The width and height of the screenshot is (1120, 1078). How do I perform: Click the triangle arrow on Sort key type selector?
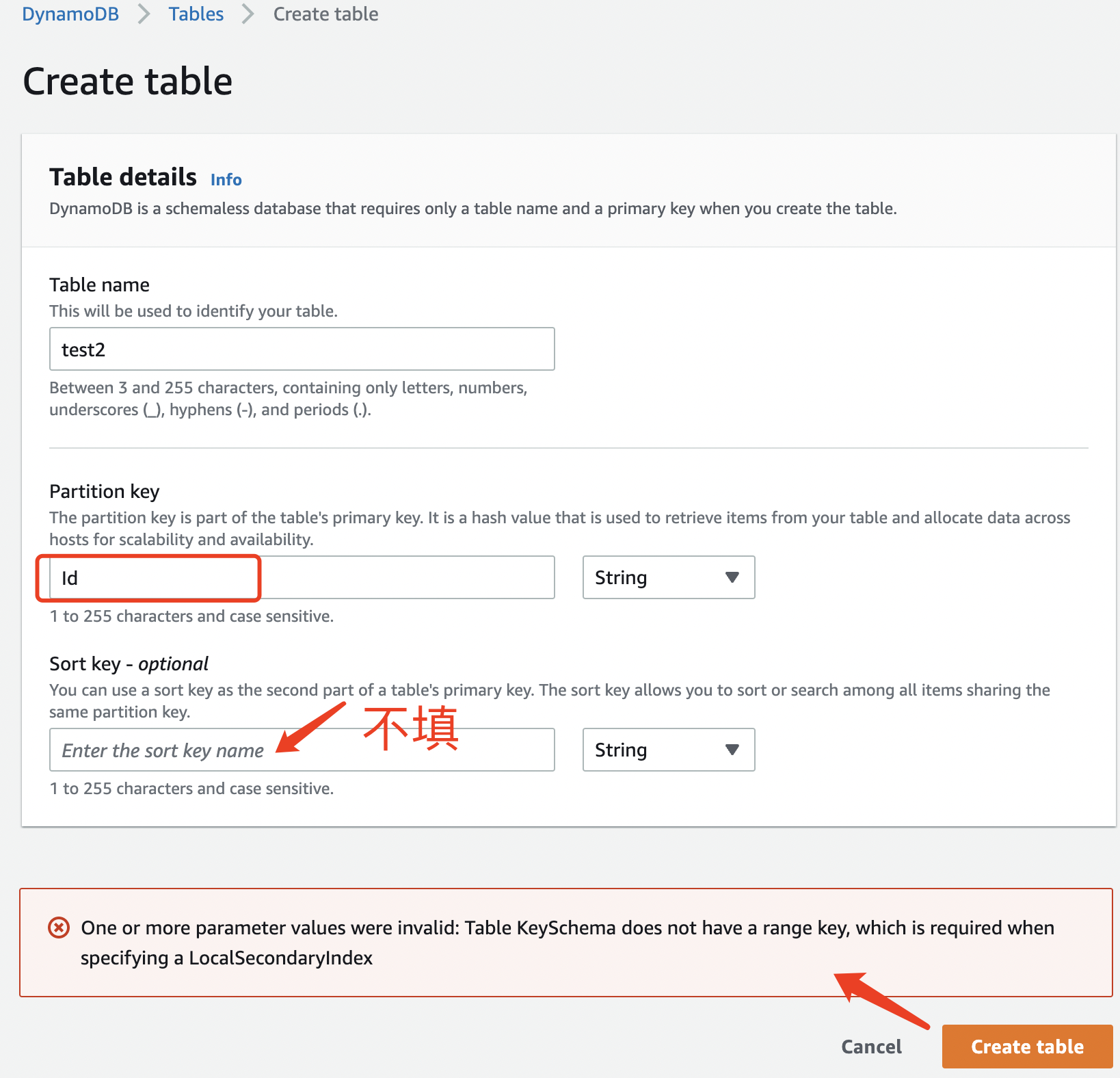(x=732, y=750)
